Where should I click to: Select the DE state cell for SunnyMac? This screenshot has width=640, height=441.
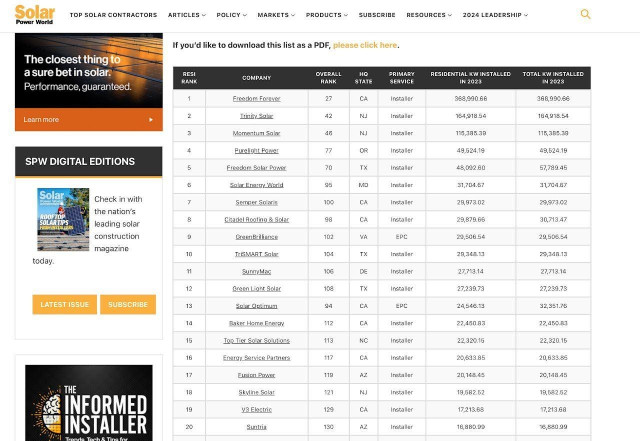(x=363, y=272)
